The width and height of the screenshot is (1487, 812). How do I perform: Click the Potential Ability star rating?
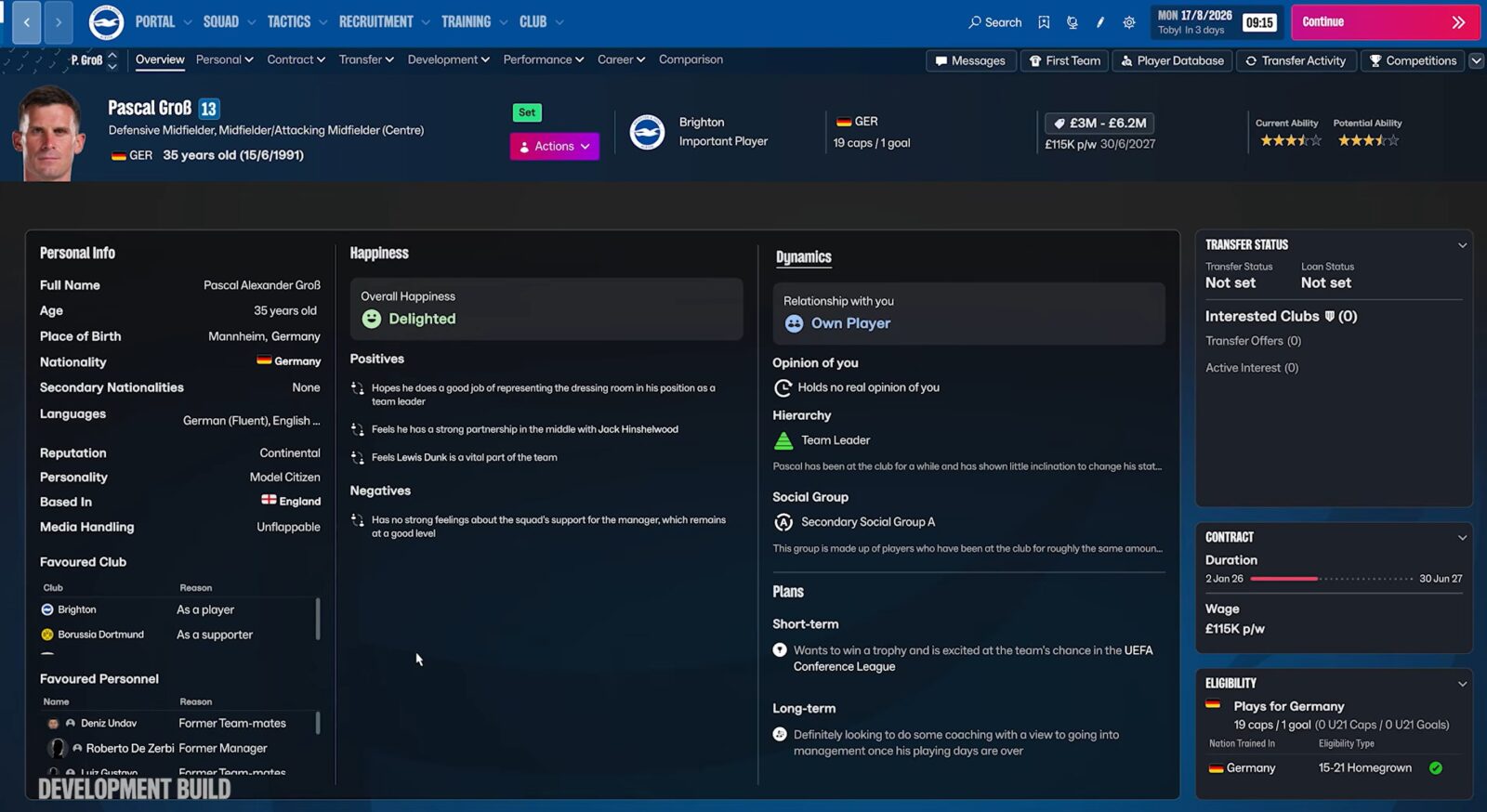[x=1367, y=140]
